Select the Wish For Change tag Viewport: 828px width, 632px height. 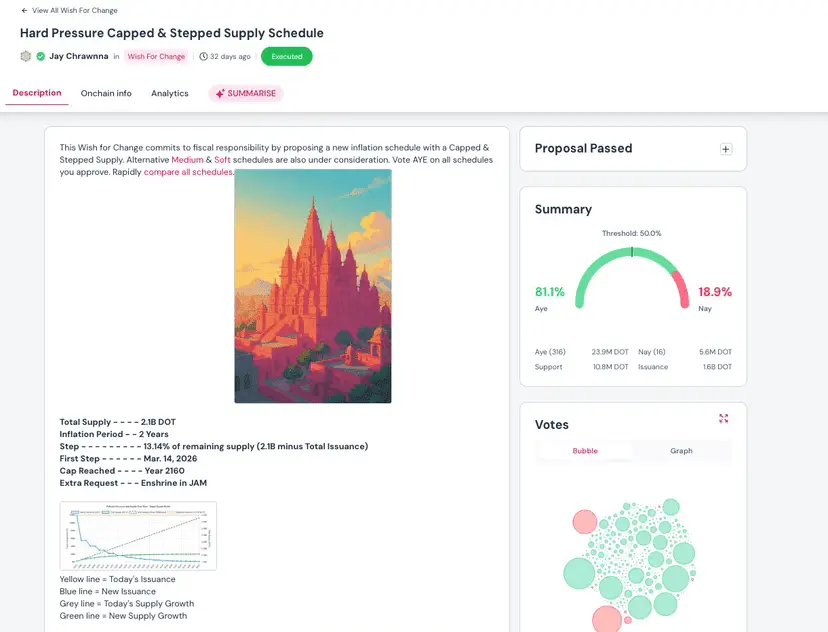(x=156, y=56)
